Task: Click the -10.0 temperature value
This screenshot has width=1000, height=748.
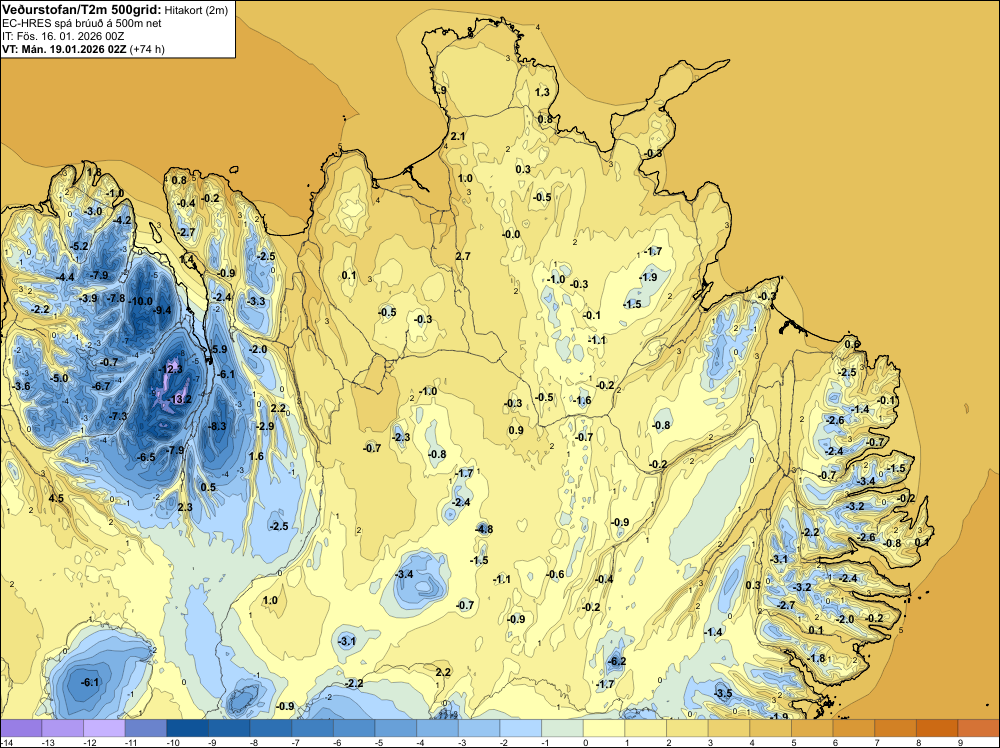Action: (x=140, y=301)
